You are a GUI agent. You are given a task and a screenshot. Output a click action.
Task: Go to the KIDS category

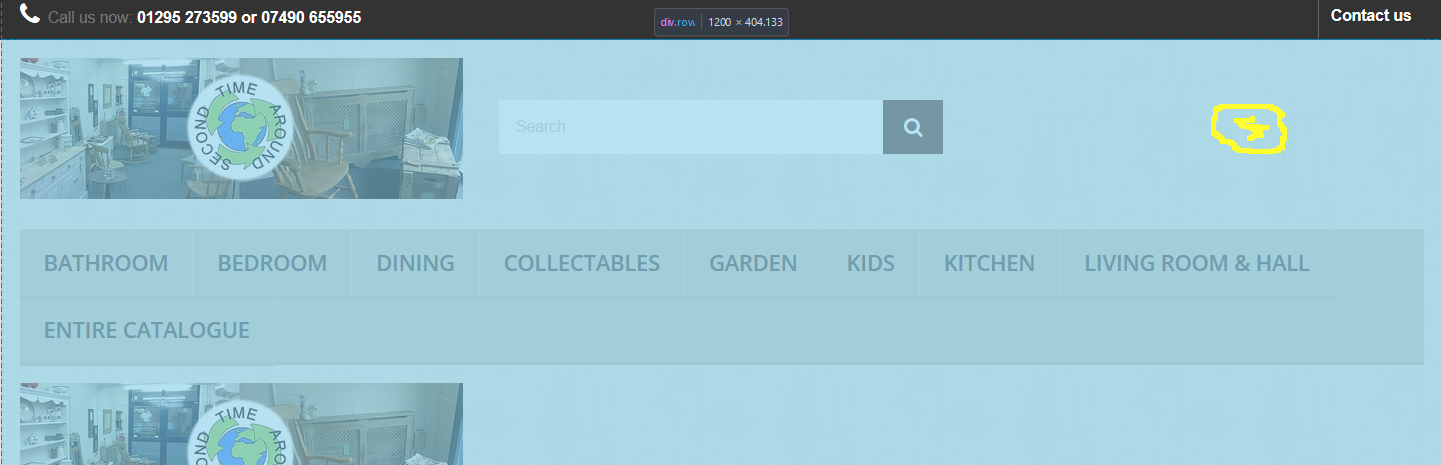[871, 263]
